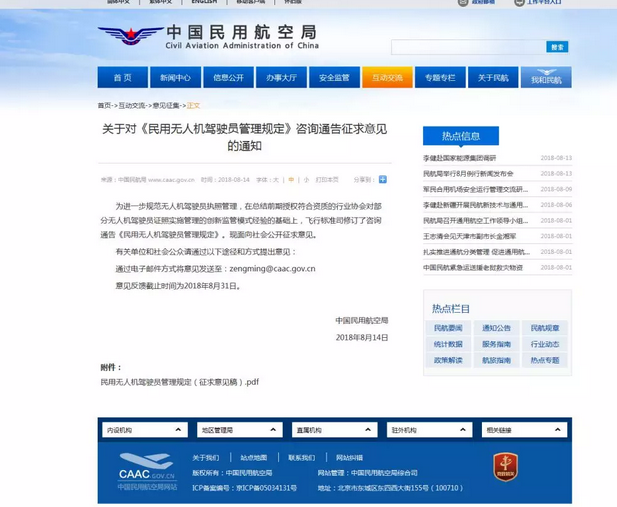The width and height of the screenshot is (617, 507).
Task: Select small font size 小
Action: [x=306, y=180]
